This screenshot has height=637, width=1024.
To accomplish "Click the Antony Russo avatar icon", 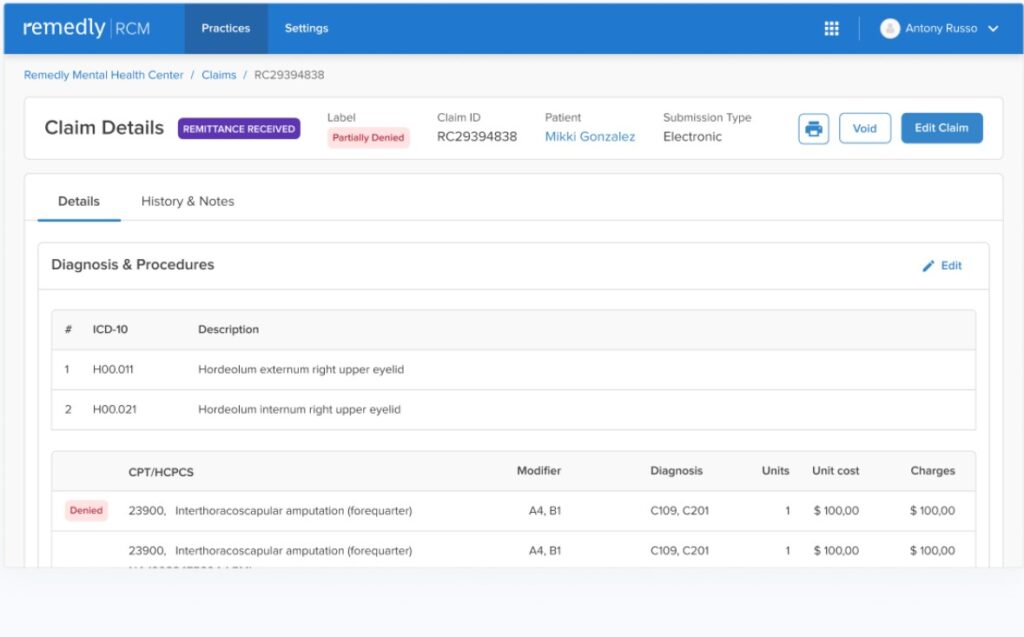I will 890,28.
